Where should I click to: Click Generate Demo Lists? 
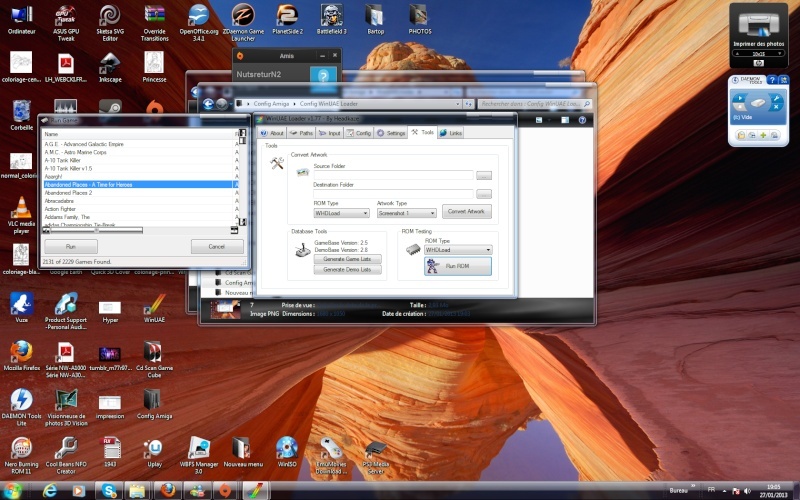click(x=347, y=269)
